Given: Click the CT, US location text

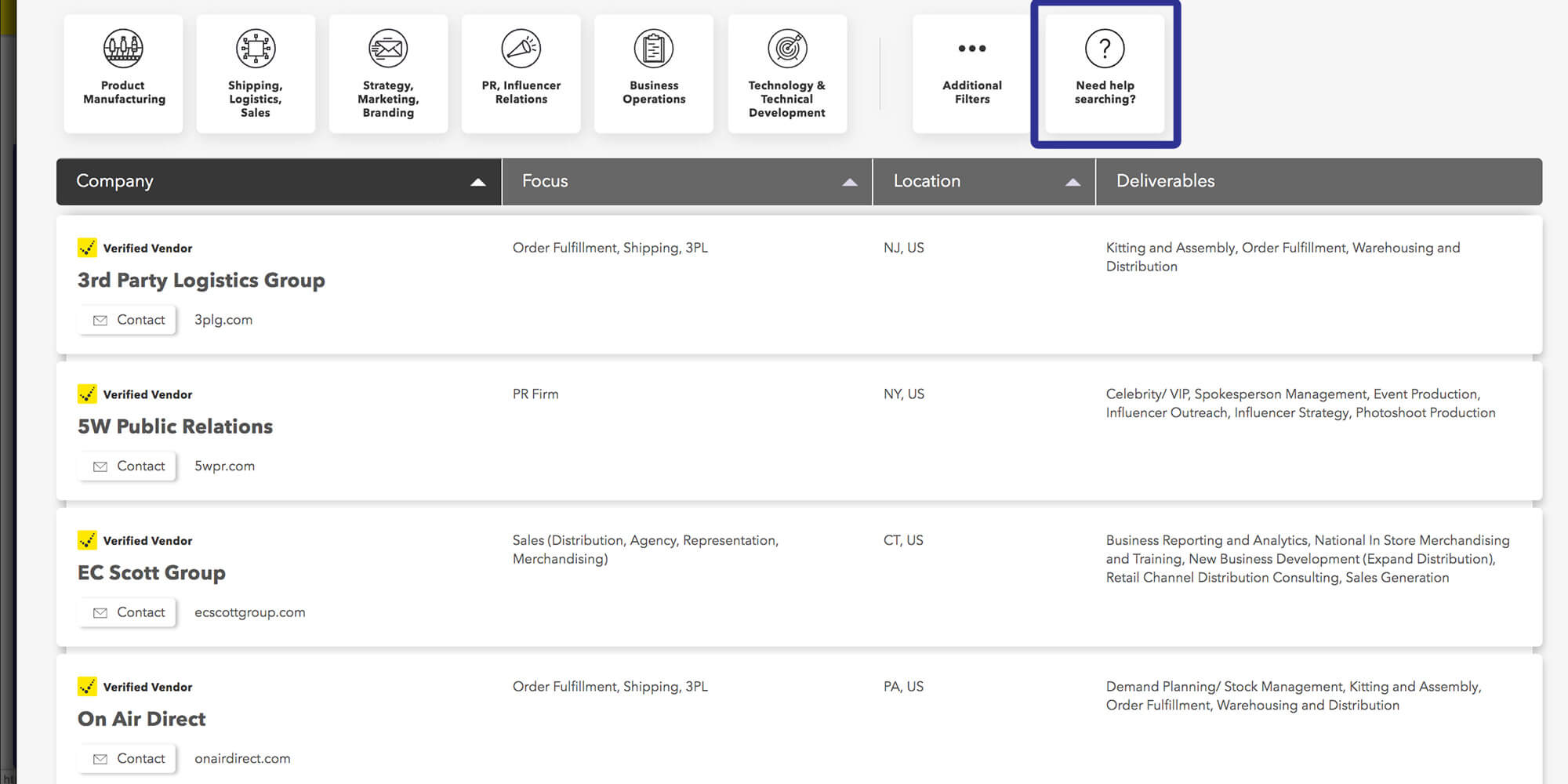Looking at the screenshot, I should 903,540.
